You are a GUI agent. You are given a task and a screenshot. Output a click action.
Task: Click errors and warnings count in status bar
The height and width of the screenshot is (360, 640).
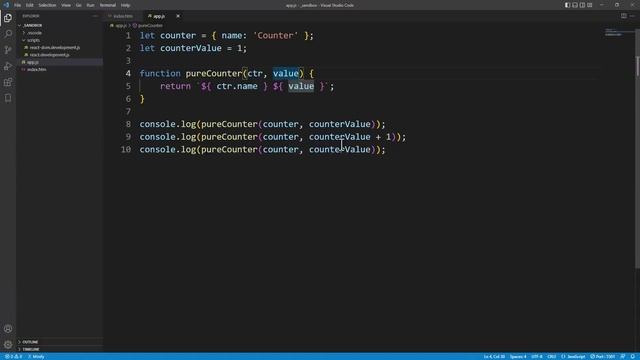(x=13, y=357)
